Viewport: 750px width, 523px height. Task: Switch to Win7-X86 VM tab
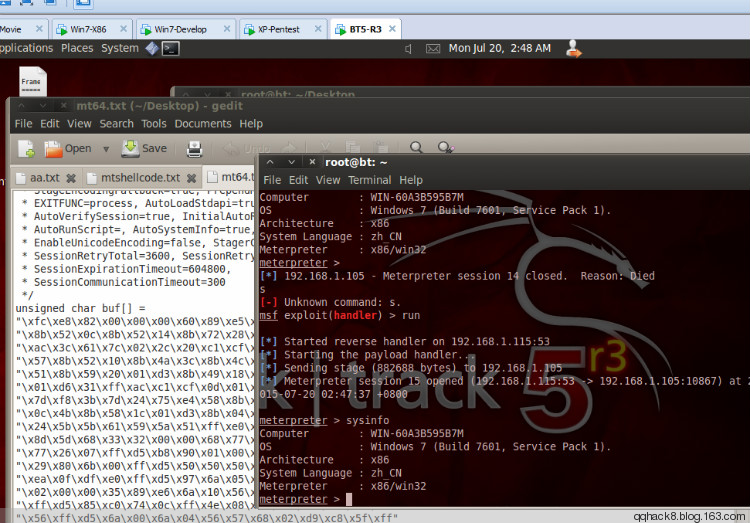tap(88, 30)
